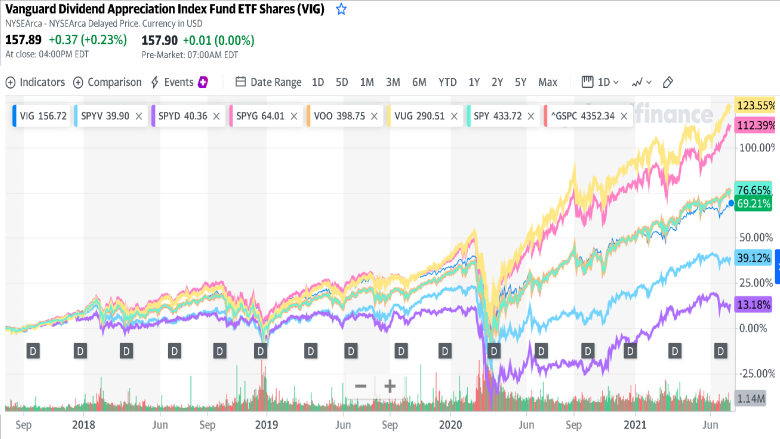780x439 pixels.
Task: Select the 6M range
Action: [419, 82]
